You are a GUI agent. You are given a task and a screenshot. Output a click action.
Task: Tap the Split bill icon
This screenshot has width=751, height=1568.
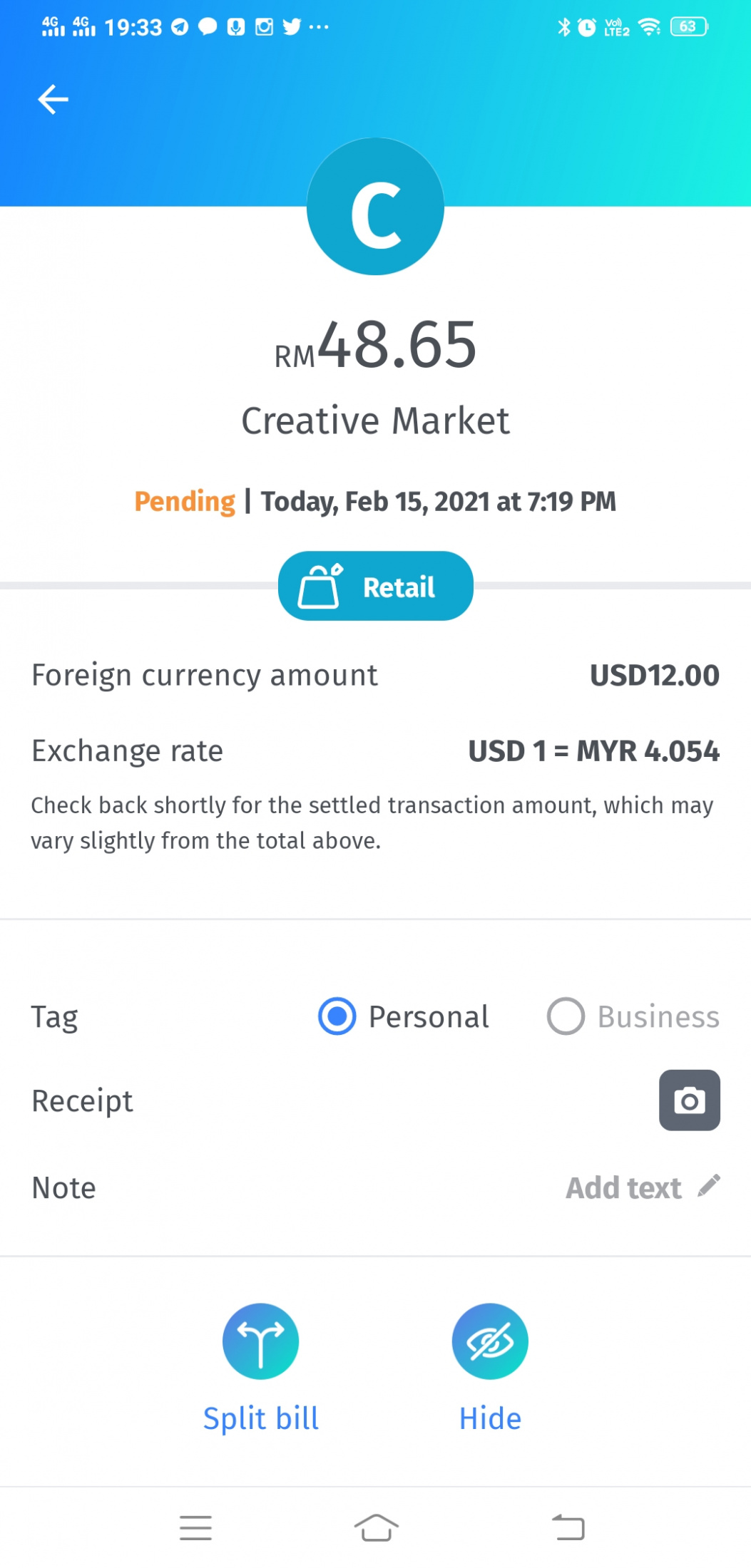point(260,1341)
